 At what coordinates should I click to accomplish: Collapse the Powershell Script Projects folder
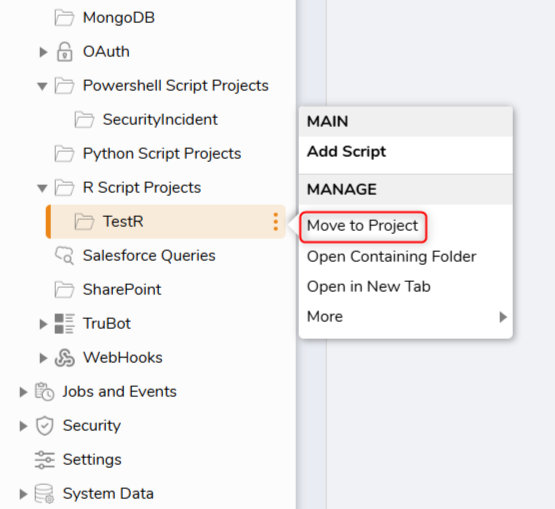42,86
